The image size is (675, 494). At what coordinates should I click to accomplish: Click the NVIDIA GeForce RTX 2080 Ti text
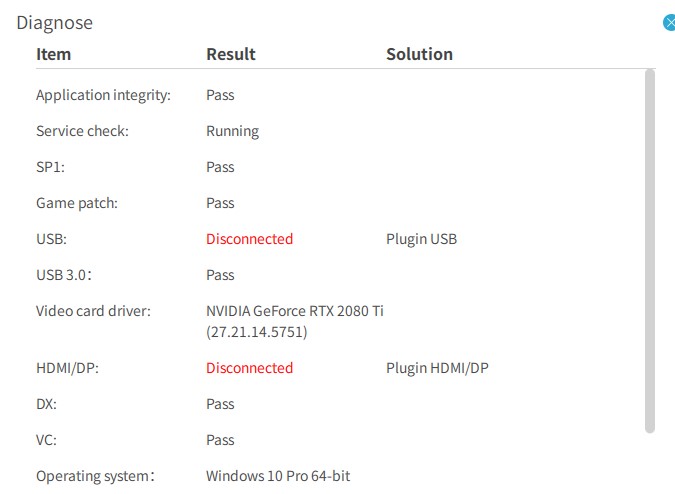[x=295, y=311]
